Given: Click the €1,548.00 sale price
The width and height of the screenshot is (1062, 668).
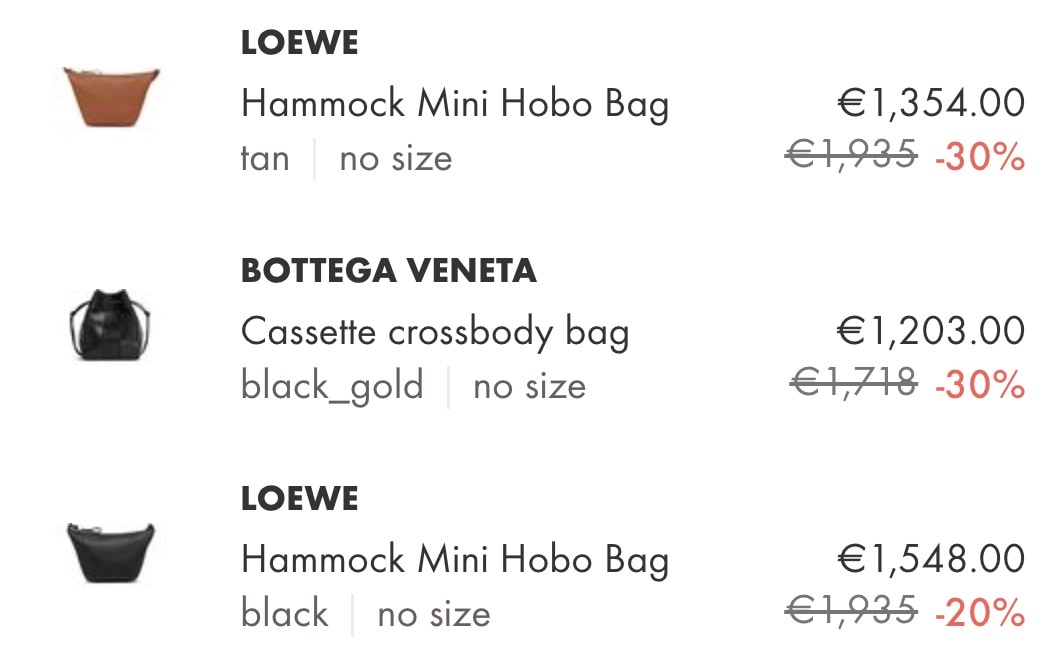Looking at the screenshot, I should tap(931, 558).
